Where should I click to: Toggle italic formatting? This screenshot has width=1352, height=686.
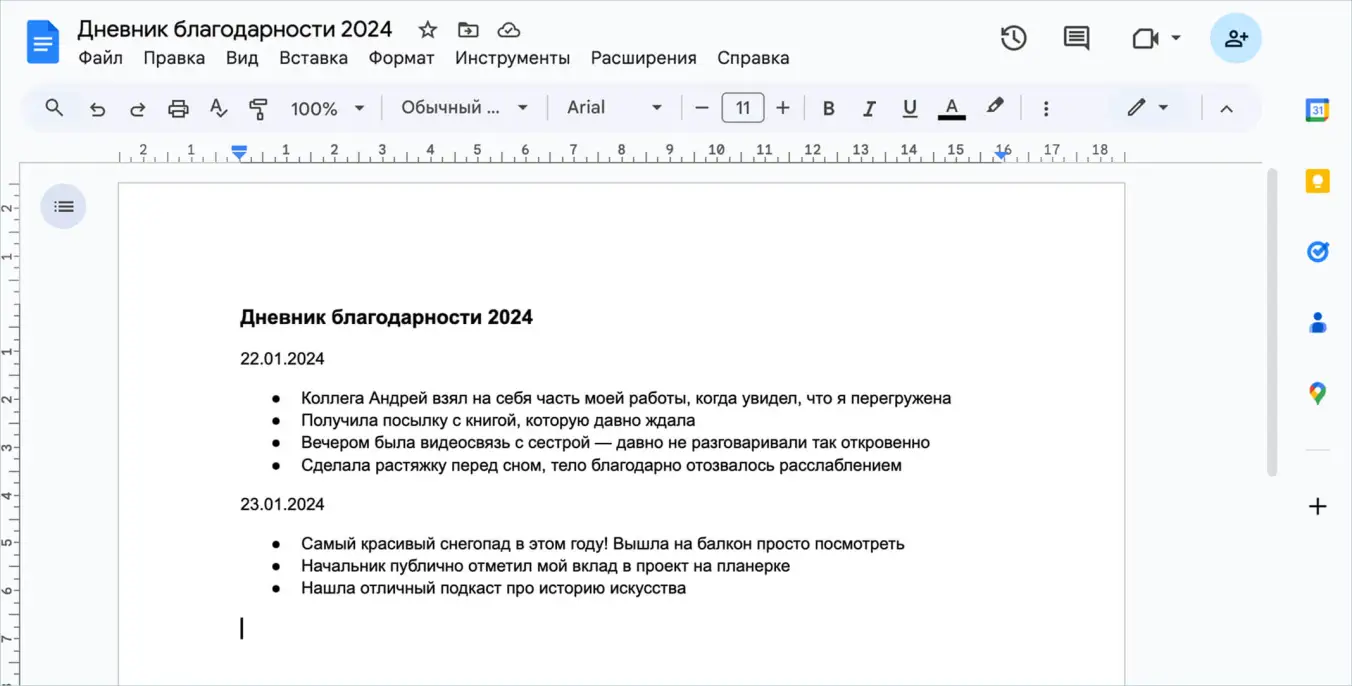(x=869, y=107)
